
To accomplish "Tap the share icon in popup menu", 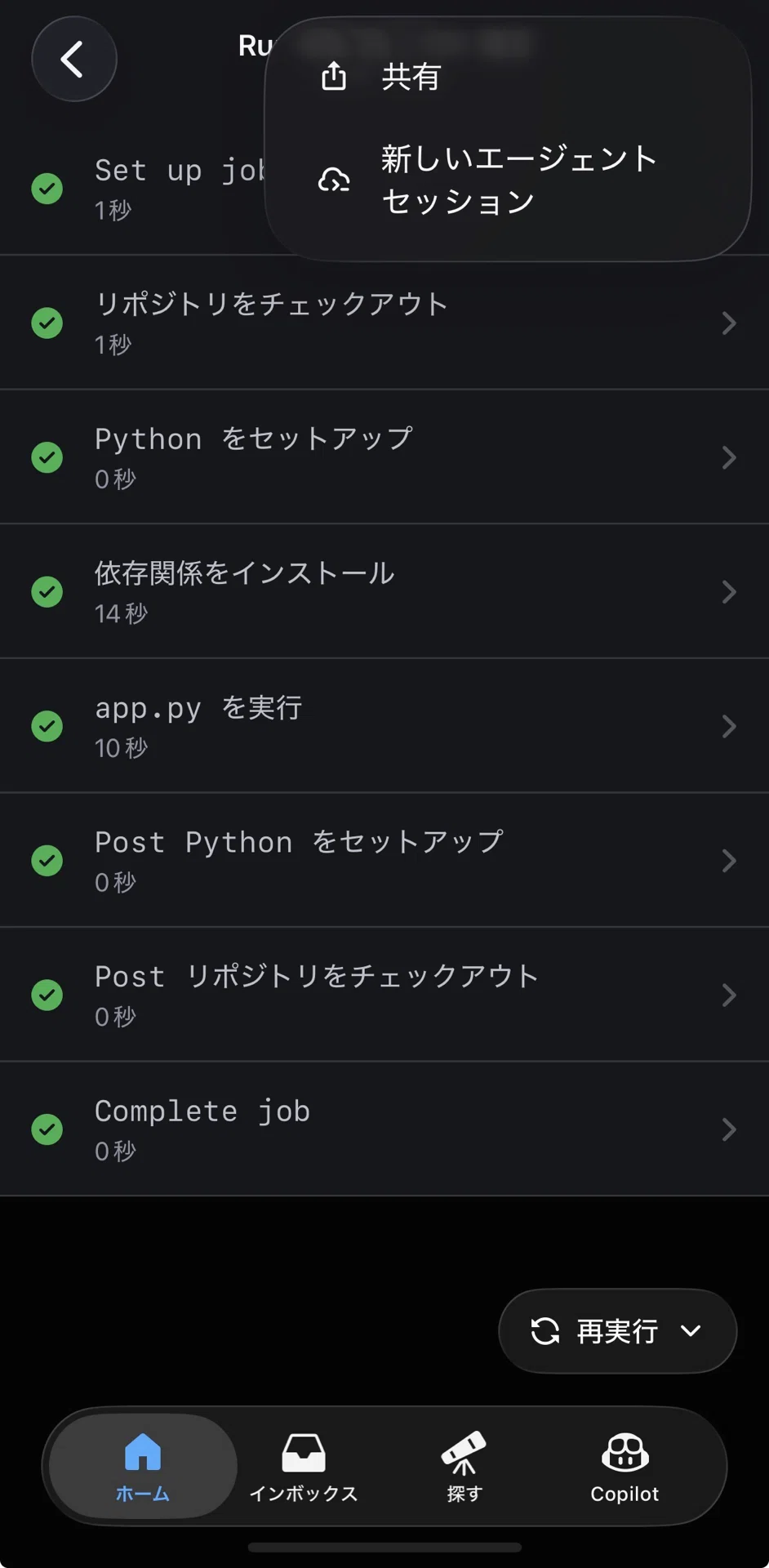I will [333, 76].
